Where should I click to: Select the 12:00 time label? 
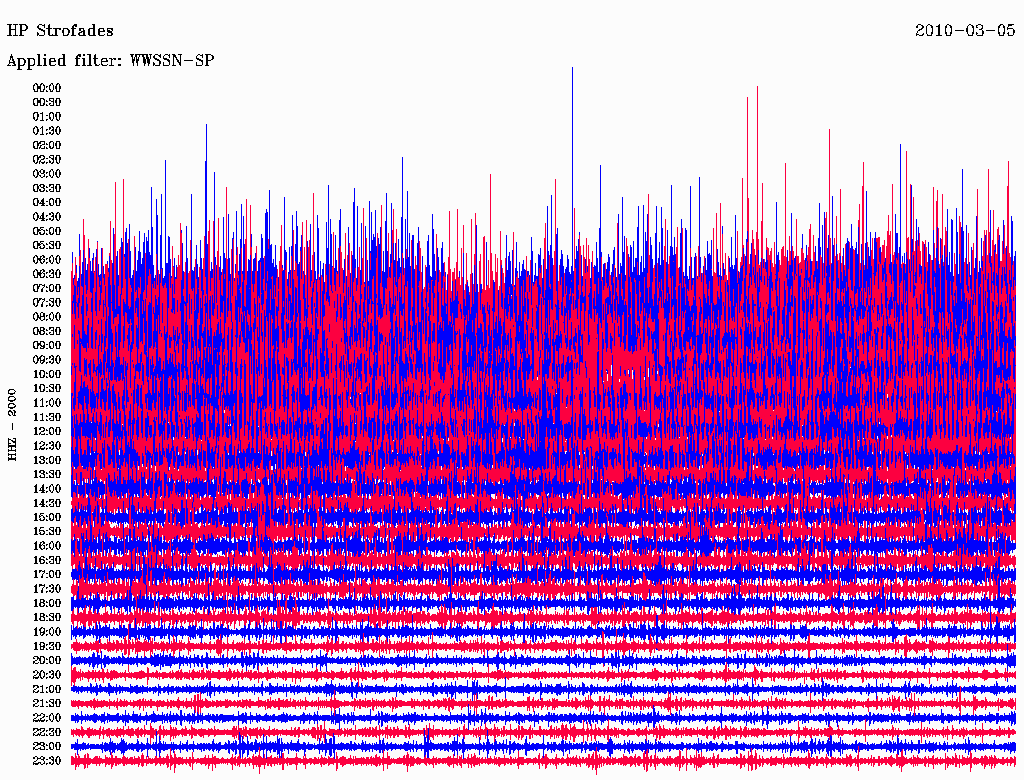[x=47, y=432]
